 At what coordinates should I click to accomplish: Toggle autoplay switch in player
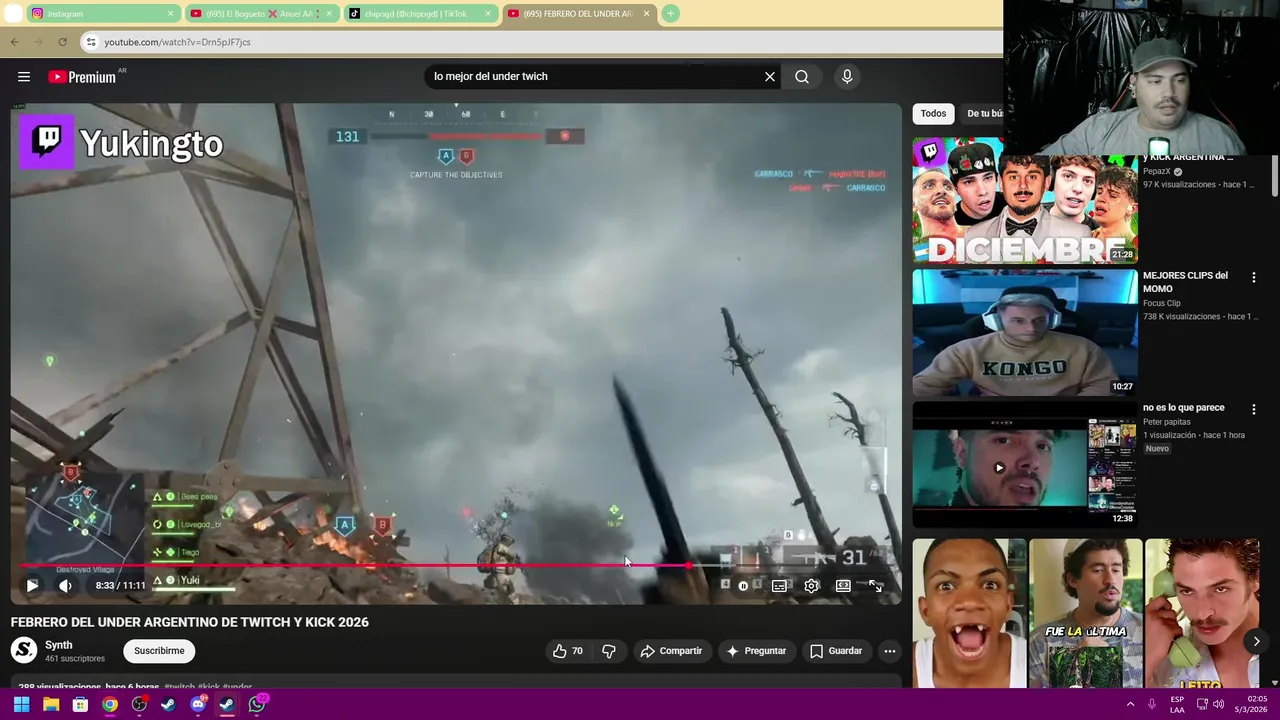[x=741, y=586]
